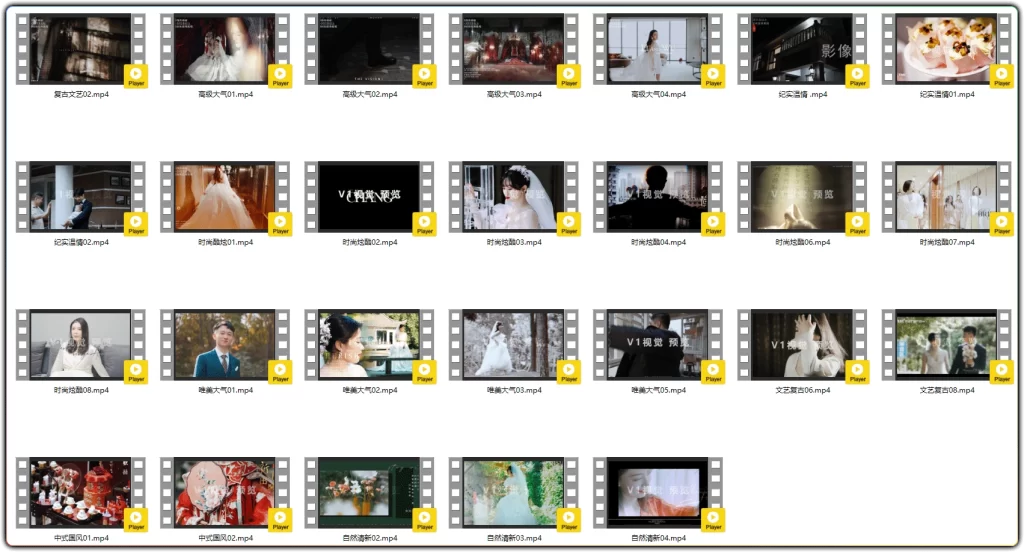Select the 时尚炫酷07.mp4 video thumbnail
This screenshot has height=552, width=1024.
point(946,197)
